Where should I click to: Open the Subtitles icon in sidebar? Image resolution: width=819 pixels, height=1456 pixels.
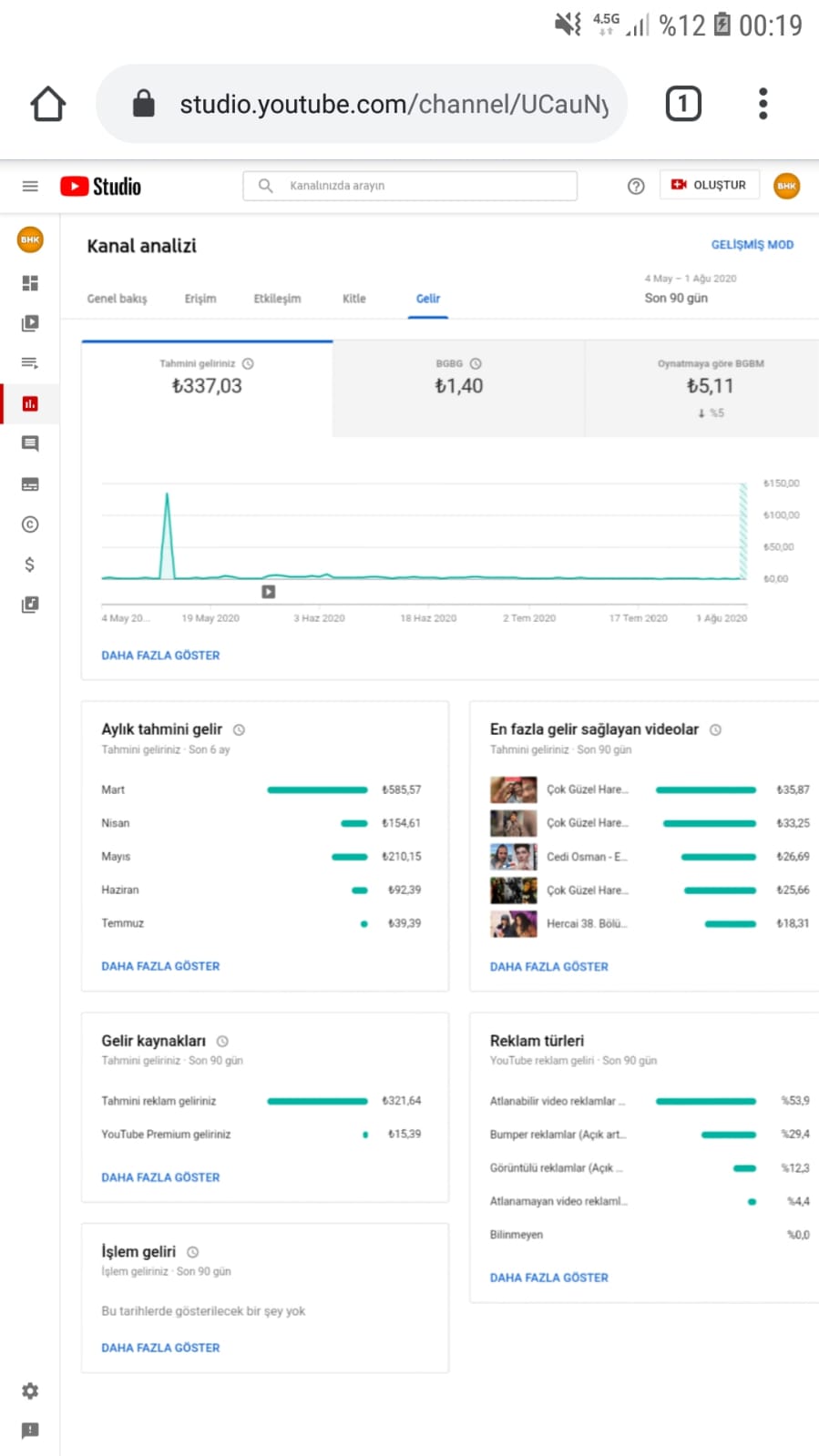(x=30, y=484)
